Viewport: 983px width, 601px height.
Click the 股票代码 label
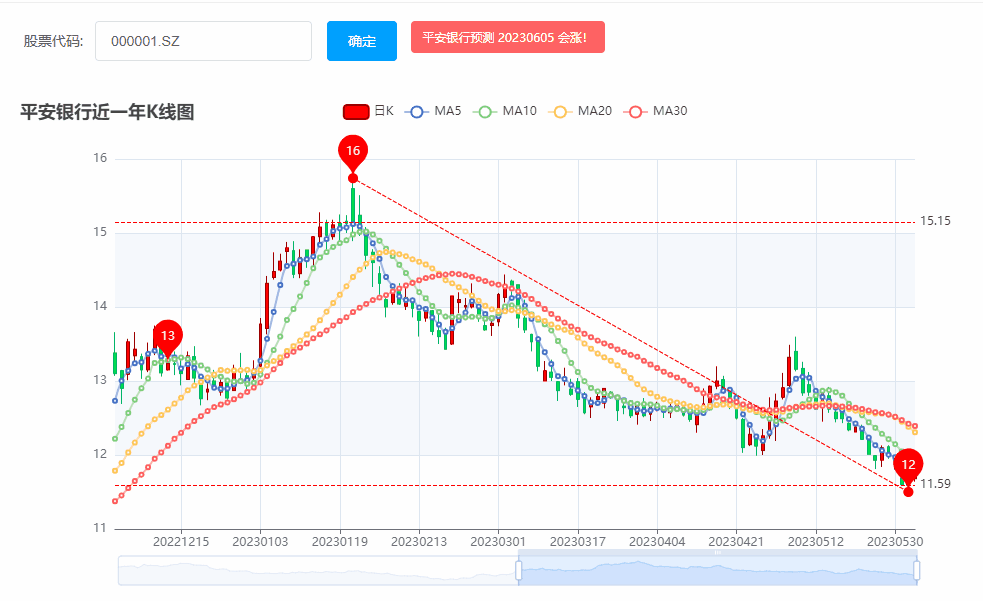click(x=53, y=41)
